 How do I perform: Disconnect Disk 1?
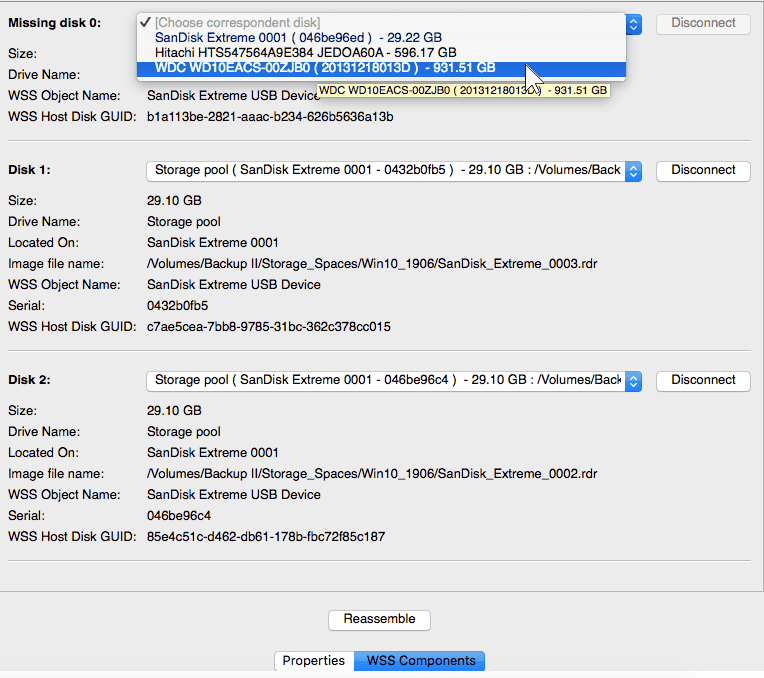pos(703,171)
